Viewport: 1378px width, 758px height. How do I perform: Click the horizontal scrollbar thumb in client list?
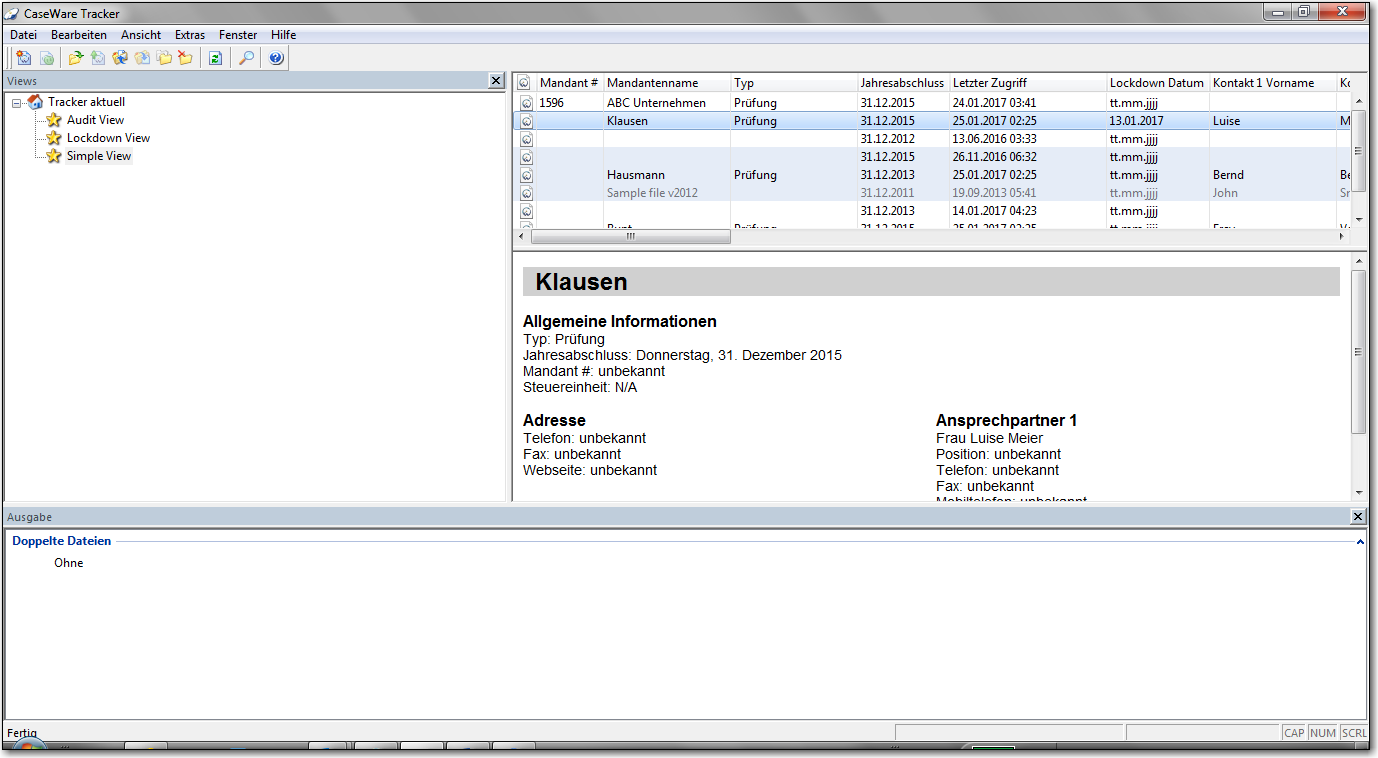(x=630, y=237)
